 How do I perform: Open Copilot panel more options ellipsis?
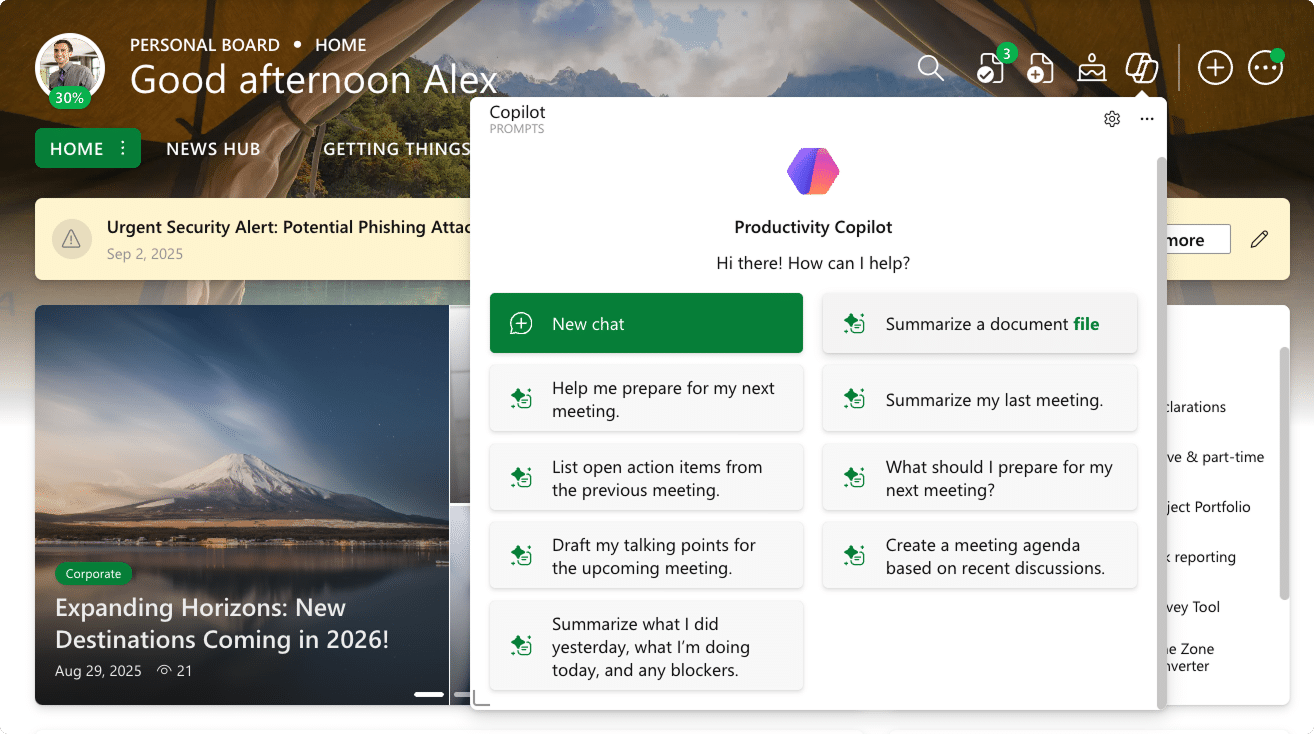(x=1147, y=119)
